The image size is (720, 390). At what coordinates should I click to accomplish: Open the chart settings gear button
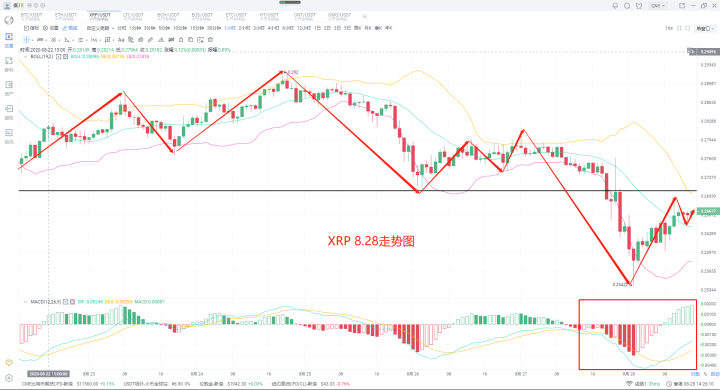(51, 28)
